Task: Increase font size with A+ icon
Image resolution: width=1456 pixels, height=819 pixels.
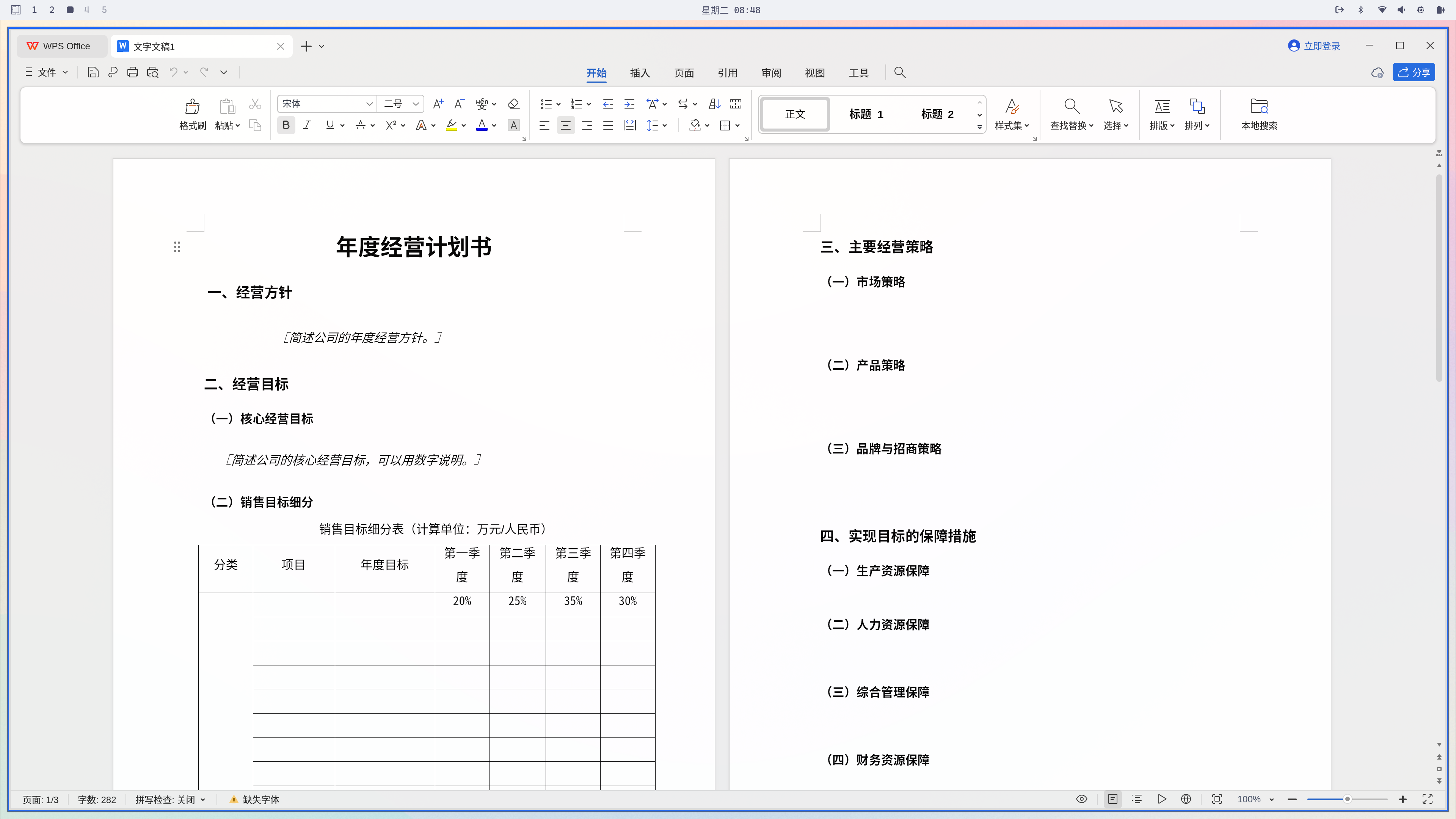Action: tap(438, 104)
